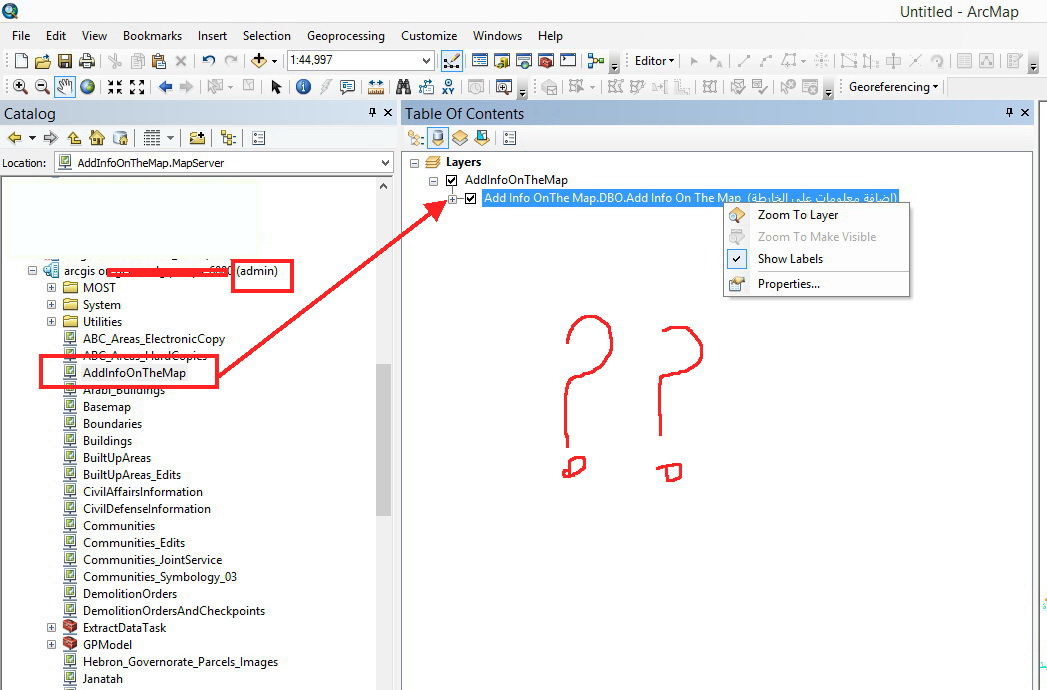1047x690 pixels.
Task: Select the Zoom In tool
Action: 20,87
